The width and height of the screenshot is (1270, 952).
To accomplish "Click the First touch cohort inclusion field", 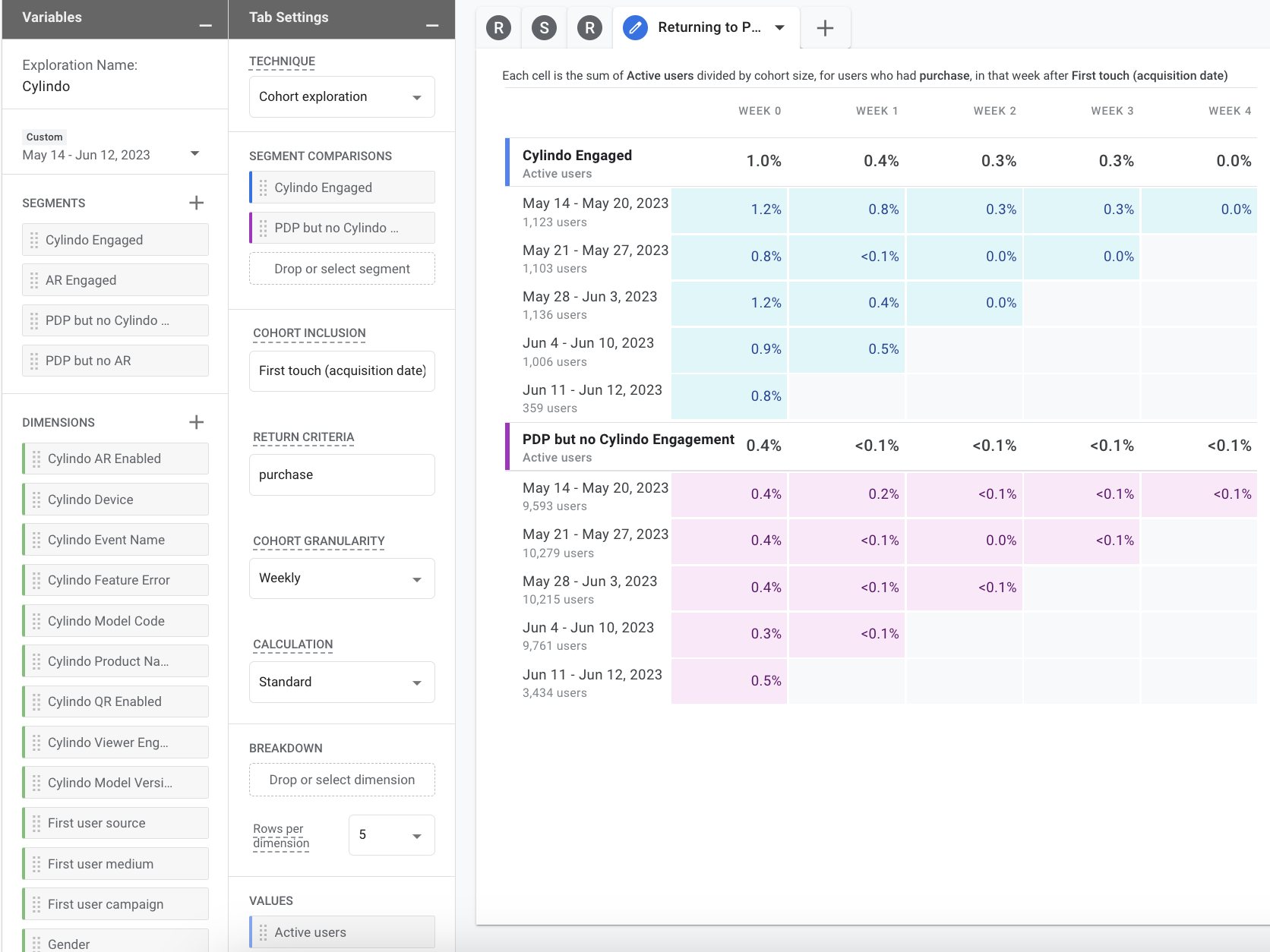I will pyautogui.click(x=342, y=370).
